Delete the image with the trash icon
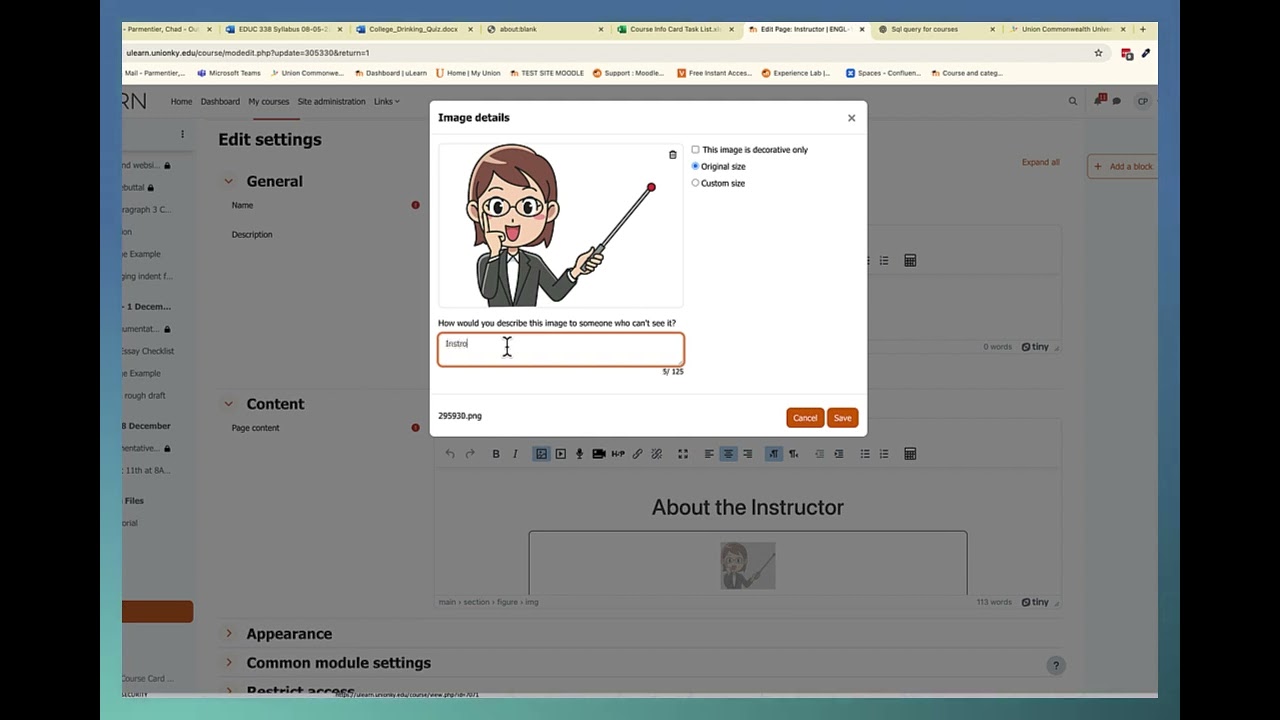 [672, 155]
